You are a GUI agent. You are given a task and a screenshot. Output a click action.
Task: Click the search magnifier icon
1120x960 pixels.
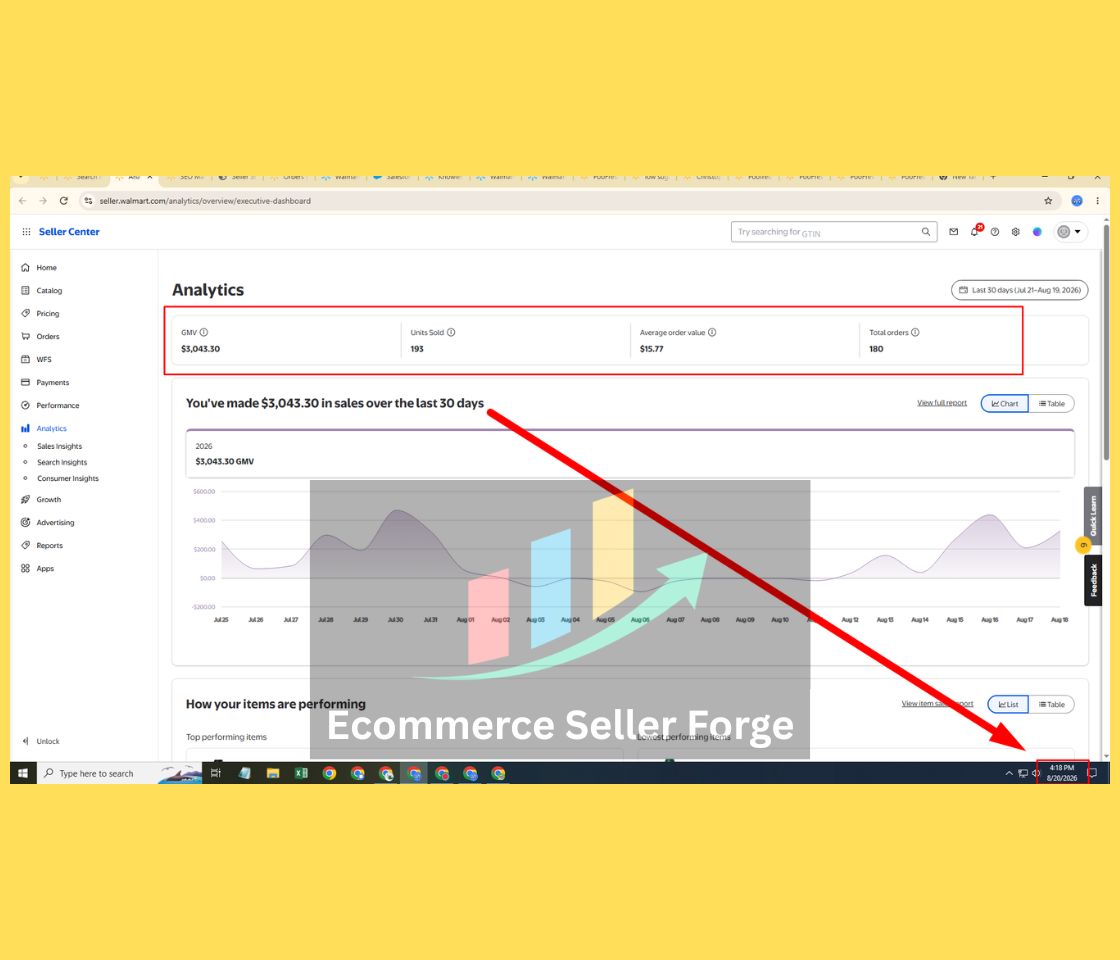coord(926,231)
